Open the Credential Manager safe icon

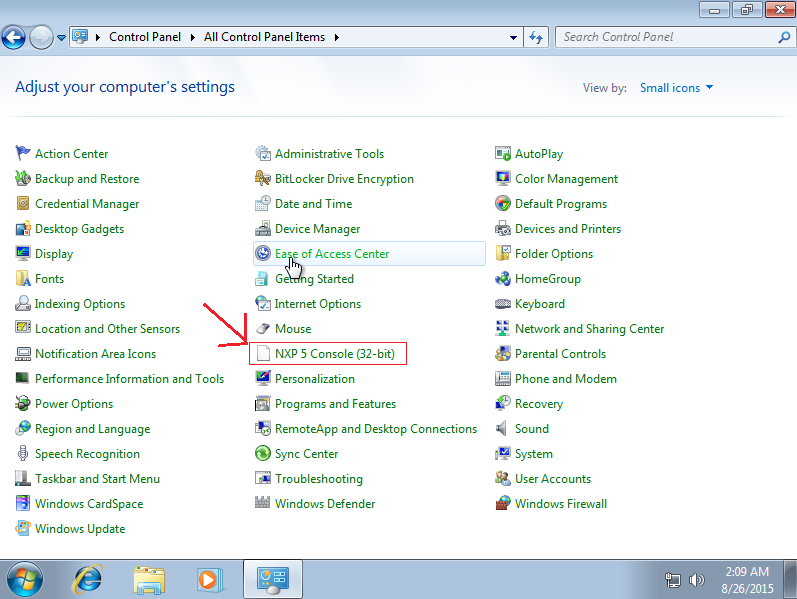pyautogui.click(x=23, y=203)
